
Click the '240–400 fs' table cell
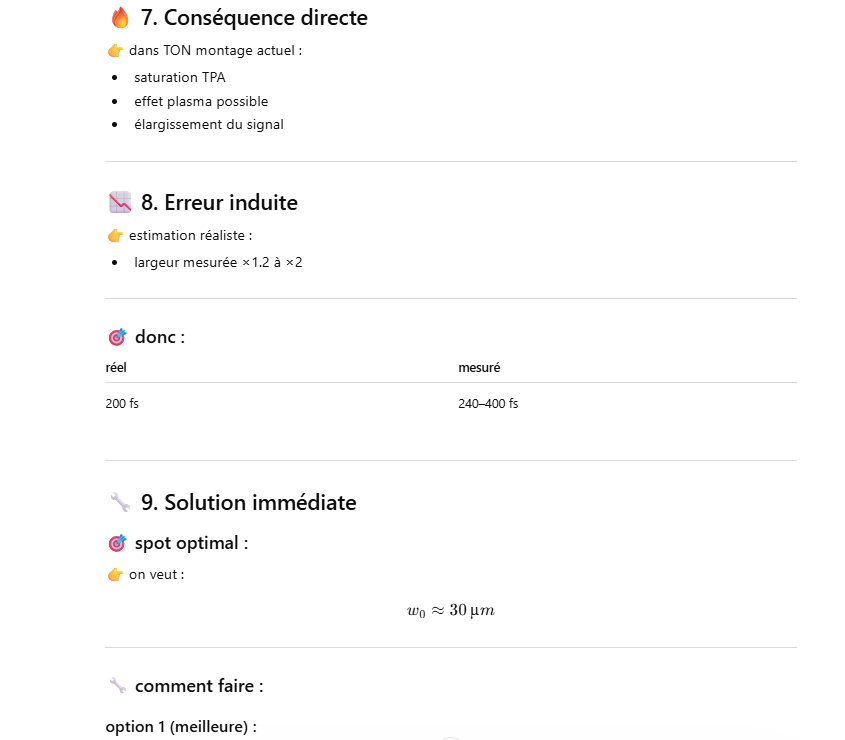click(x=488, y=404)
